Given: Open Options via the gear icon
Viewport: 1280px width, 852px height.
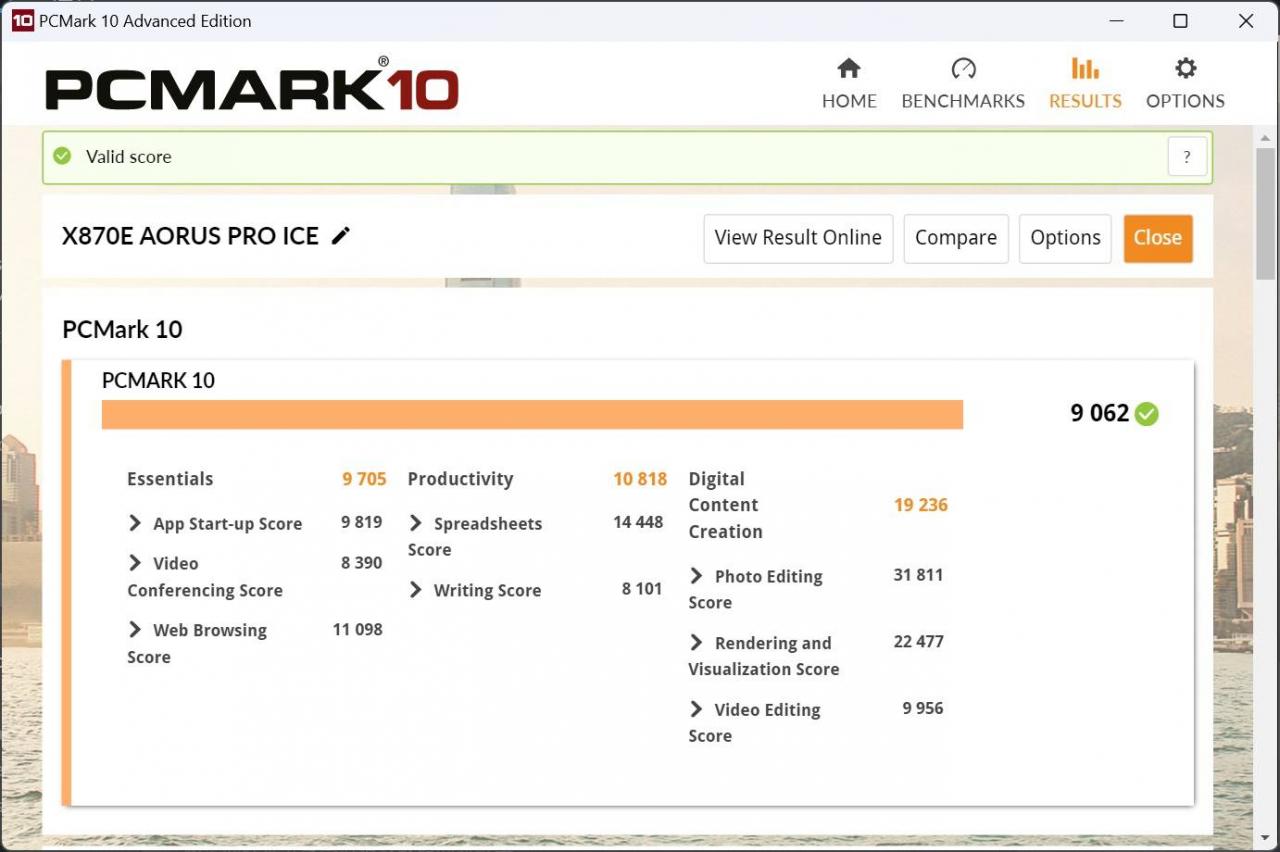Looking at the screenshot, I should click(x=1185, y=68).
